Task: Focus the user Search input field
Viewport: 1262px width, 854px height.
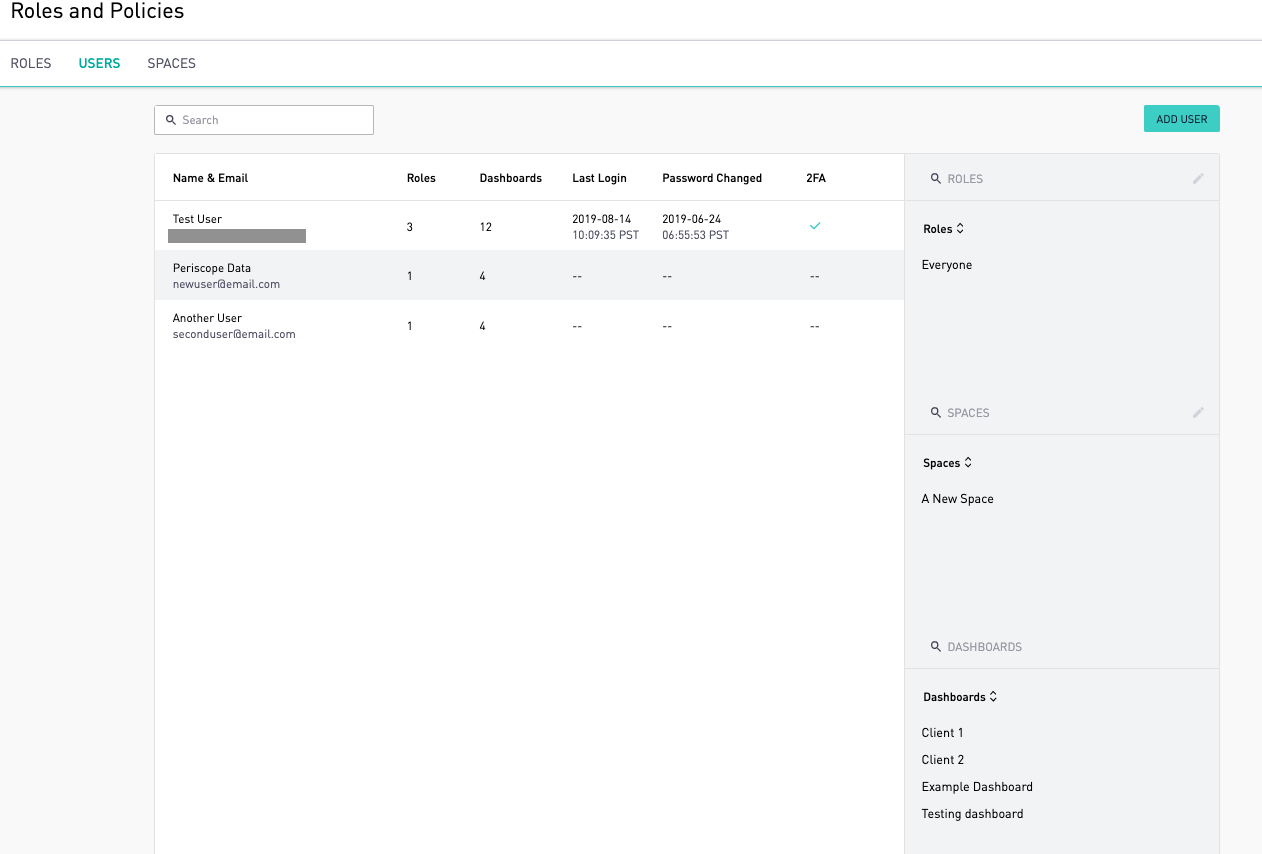Action: [x=264, y=120]
